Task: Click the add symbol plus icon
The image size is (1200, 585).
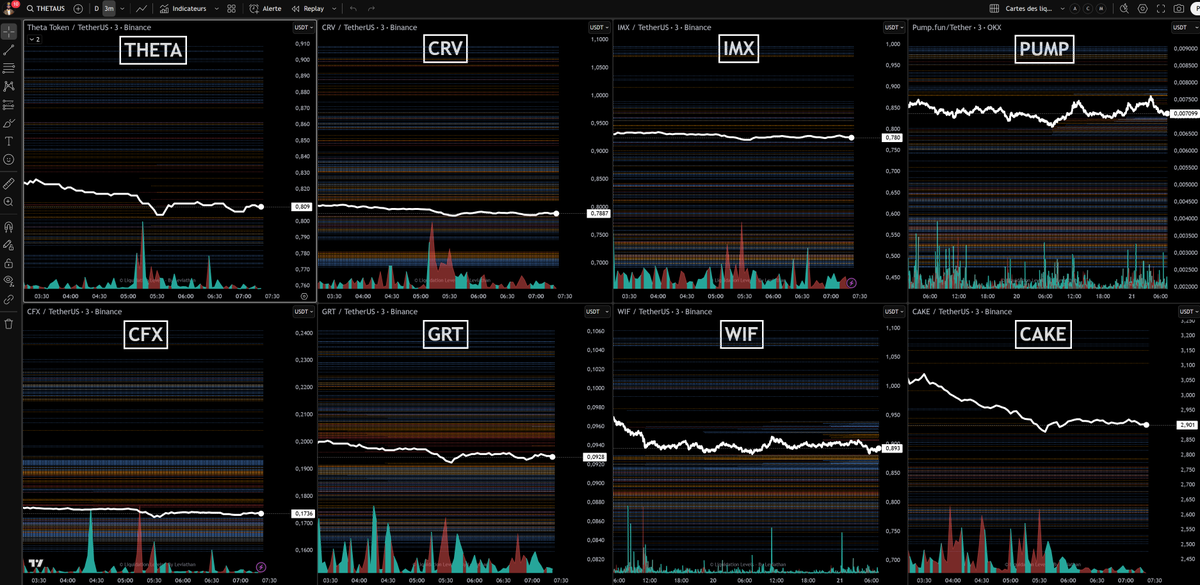Action: [x=78, y=8]
